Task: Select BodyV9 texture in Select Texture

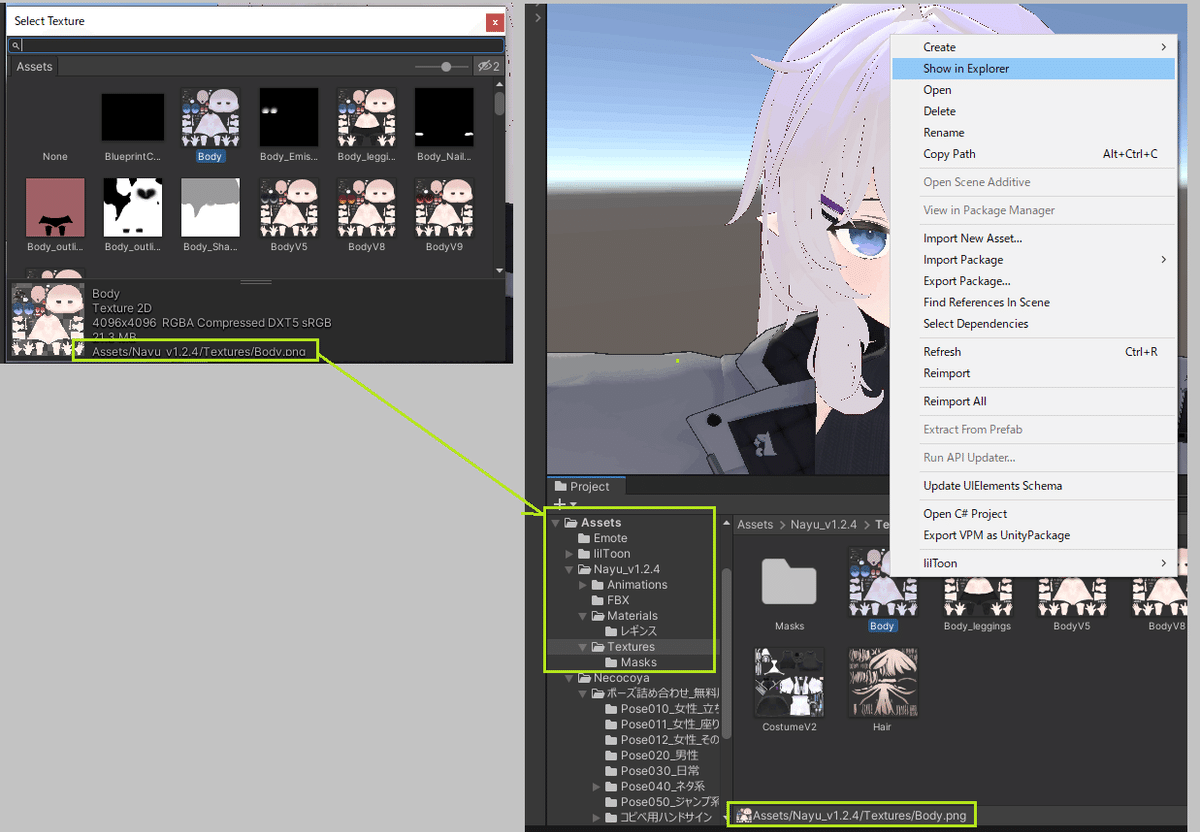Action: pyautogui.click(x=444, y=208)
